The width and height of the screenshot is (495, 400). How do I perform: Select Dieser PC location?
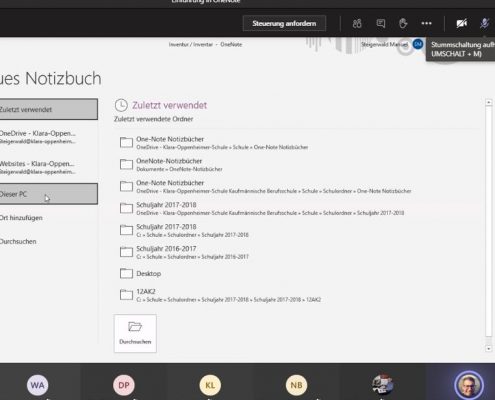[x=49, y=194]
